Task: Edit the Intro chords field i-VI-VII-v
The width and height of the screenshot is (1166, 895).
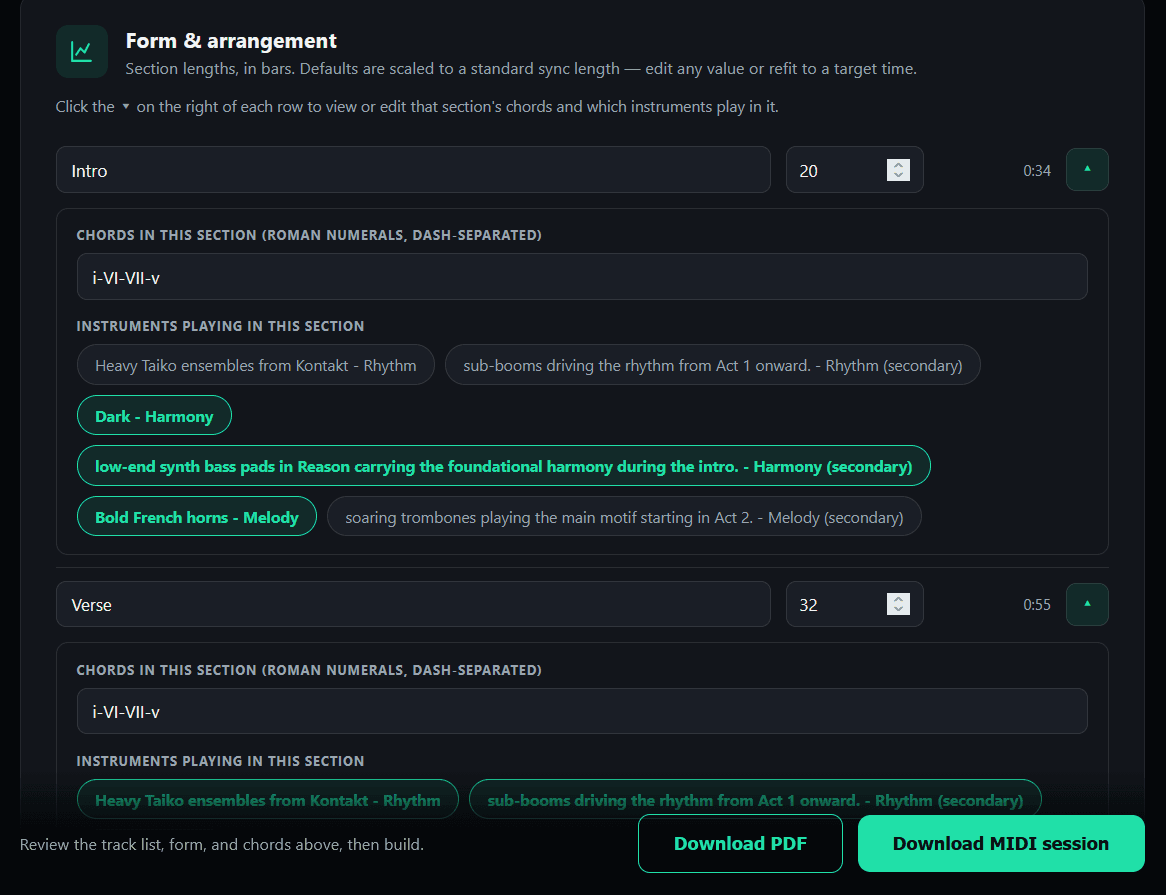Action: point(582,277)
